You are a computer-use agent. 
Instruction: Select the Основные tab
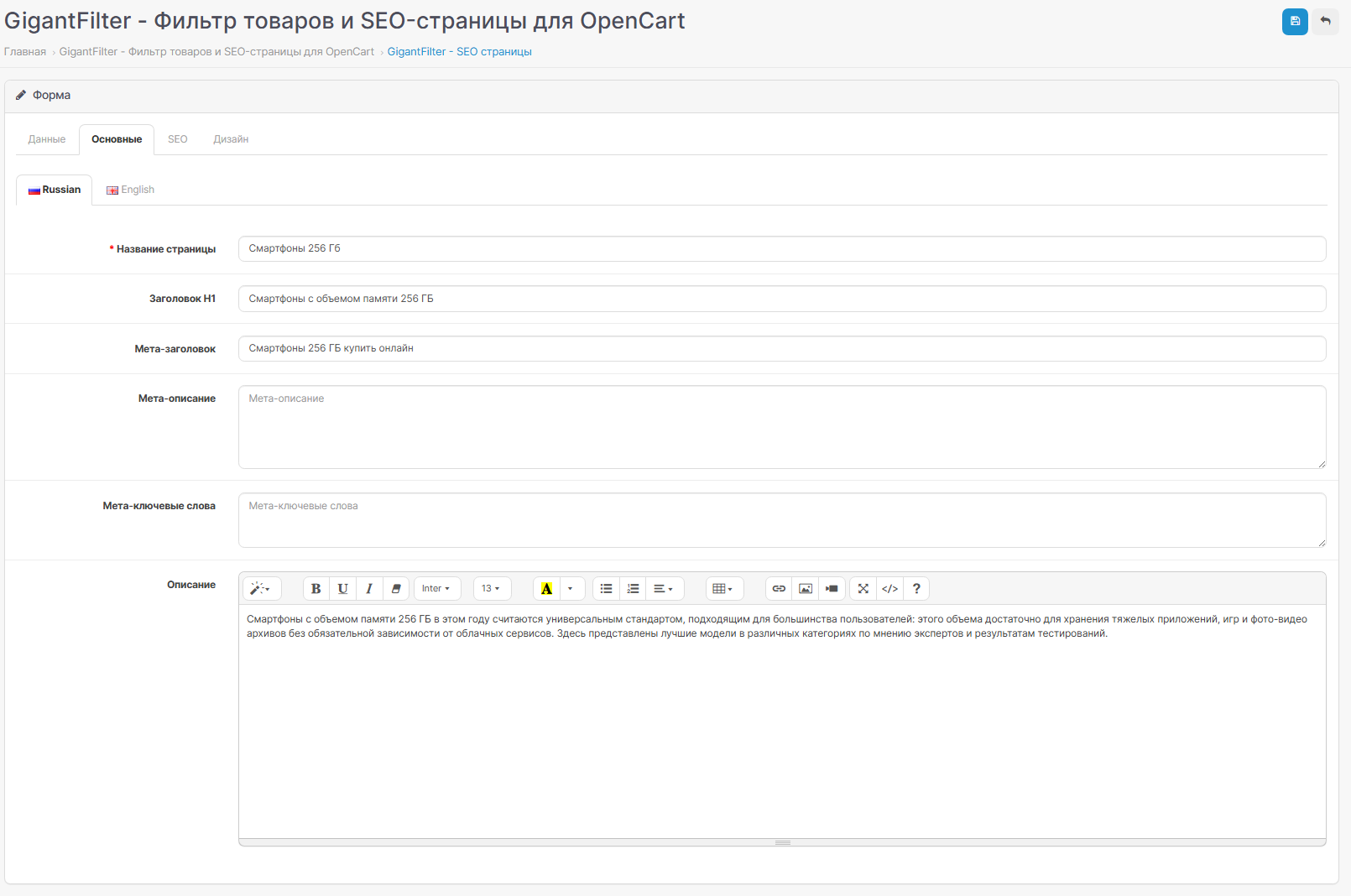tap(117, 139)
